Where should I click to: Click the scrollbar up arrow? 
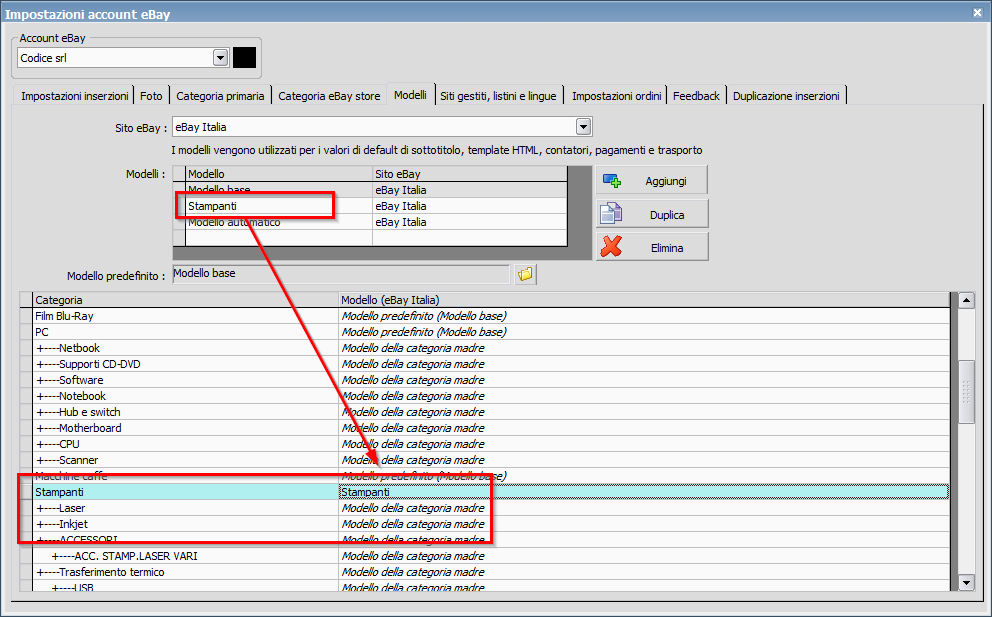[x=966, y=301]
